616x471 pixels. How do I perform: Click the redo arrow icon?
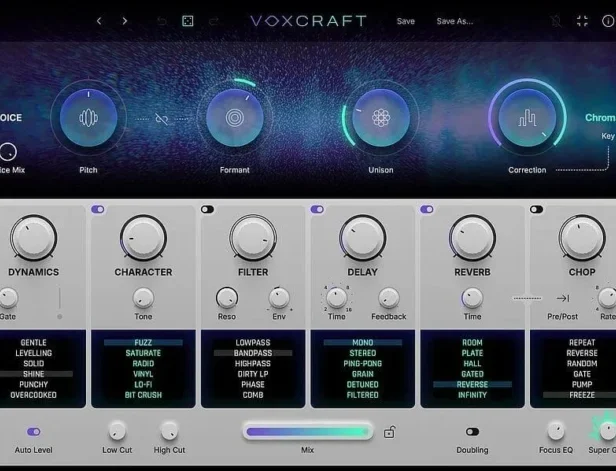pos(213,21)
